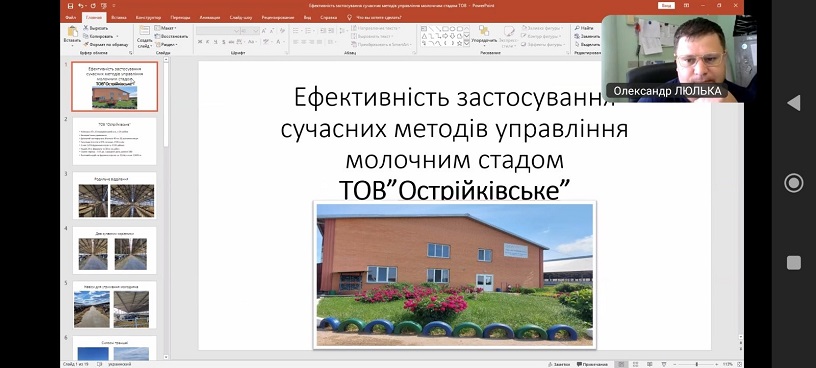Toggle strikethrough formatting
The width and height of the screenshot is (816, 368).
click(x=231, y=42)
